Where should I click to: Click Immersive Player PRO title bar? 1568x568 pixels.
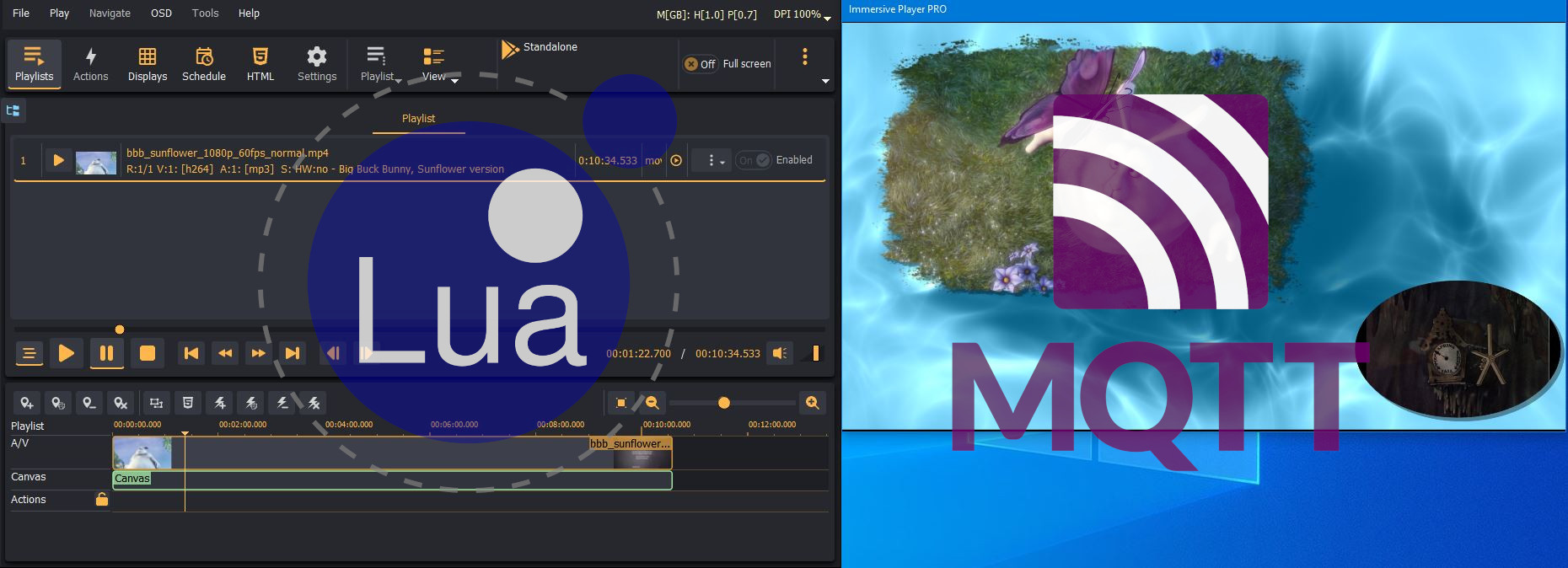(1204, 9)
